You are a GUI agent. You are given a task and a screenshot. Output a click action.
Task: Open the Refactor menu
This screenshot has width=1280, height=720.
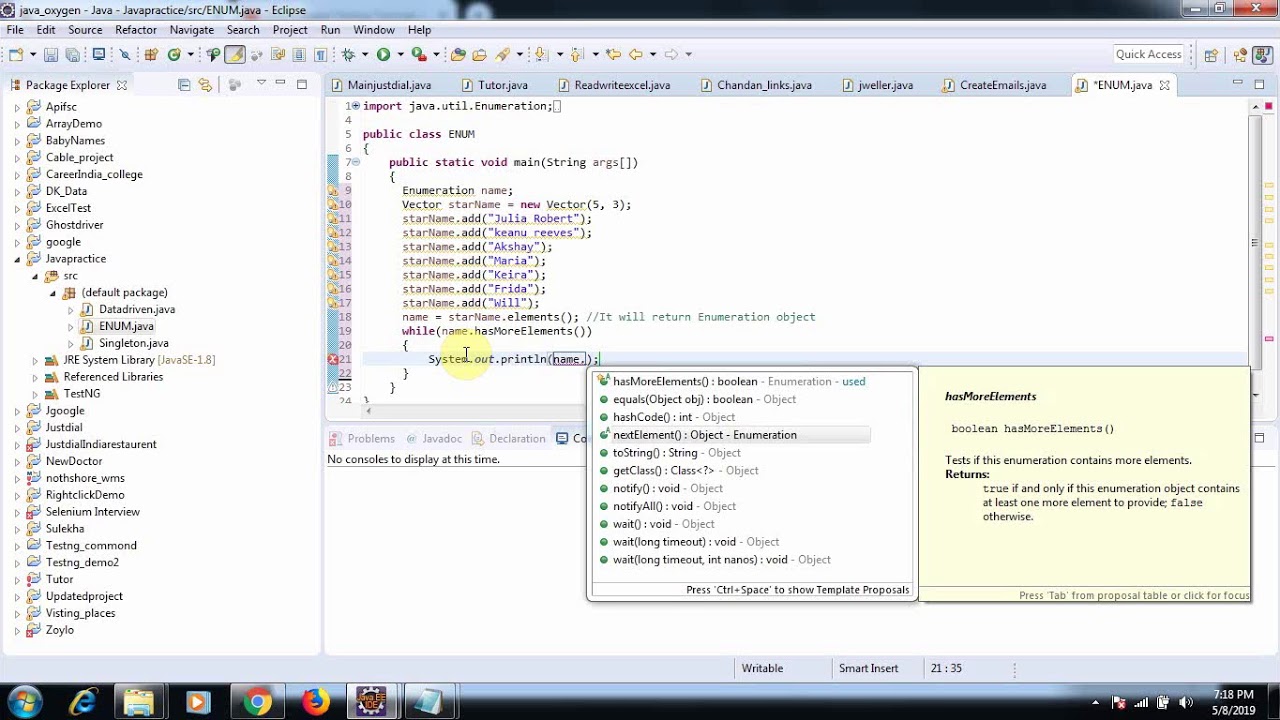click(x=136, y=30)
